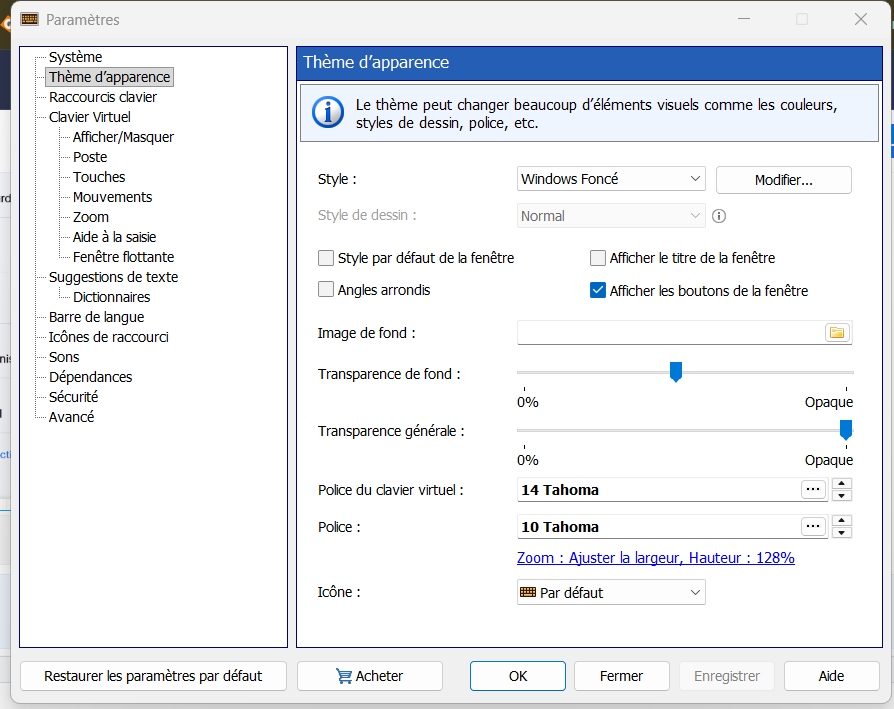Follow the Zoom Ajuster la largeur link
The height and width of the screenshot is (709, 894).
(x=656, y=557)
